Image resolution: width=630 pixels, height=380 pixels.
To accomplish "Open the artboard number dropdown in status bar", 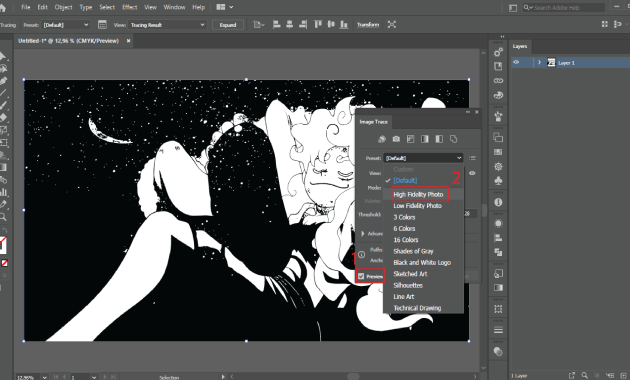I will [94, 377].
